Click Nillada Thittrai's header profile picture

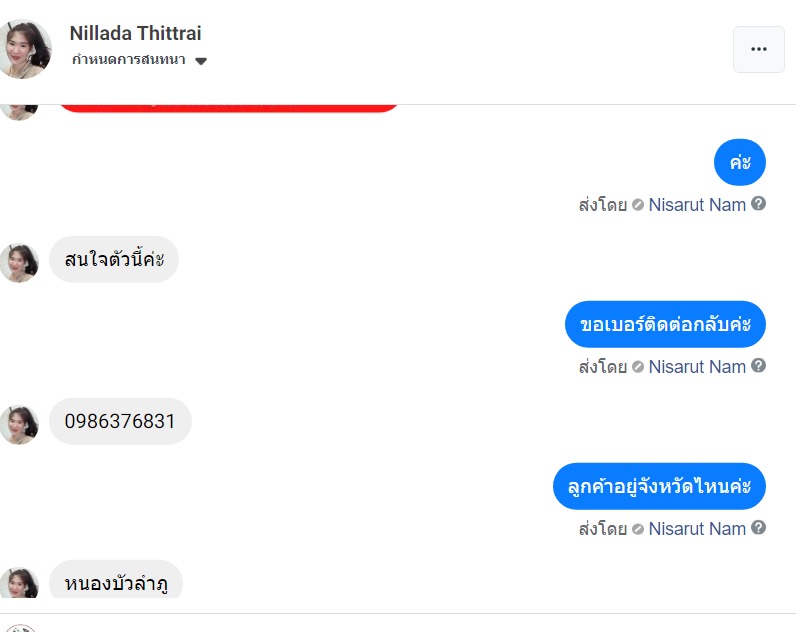25,48
